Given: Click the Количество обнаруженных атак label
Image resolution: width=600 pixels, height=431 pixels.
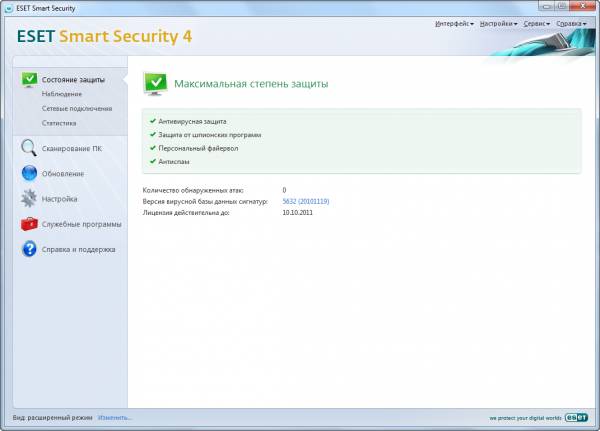Looking at the screenshot, I should click(193, 190).
